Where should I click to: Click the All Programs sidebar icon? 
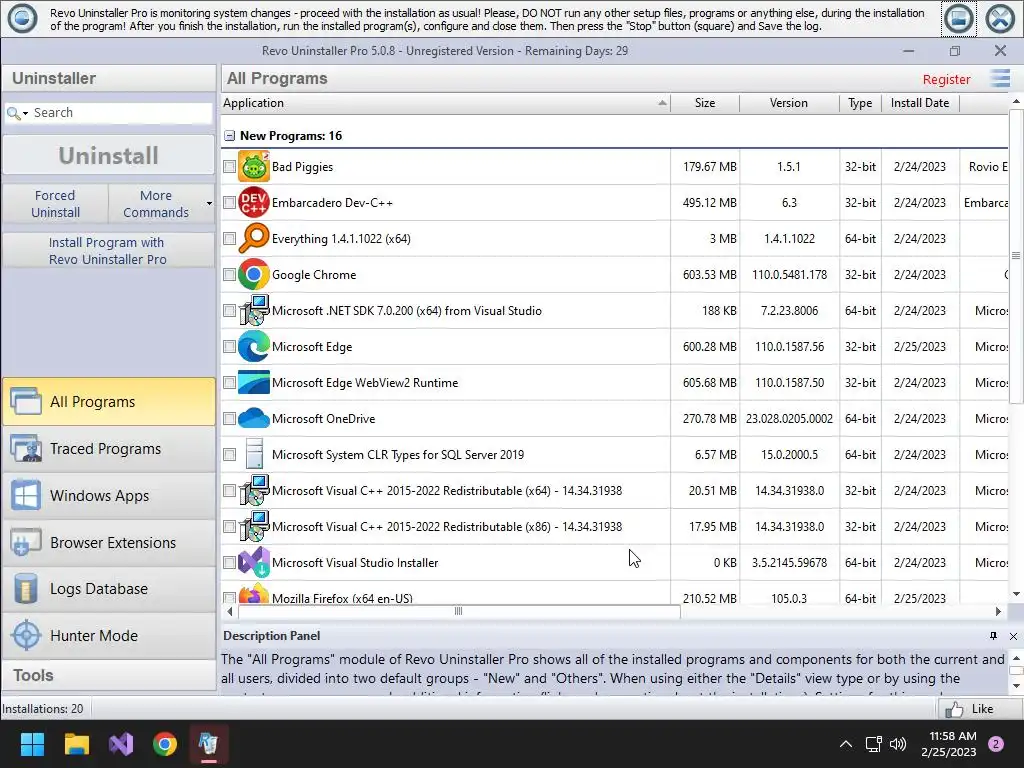26,401
